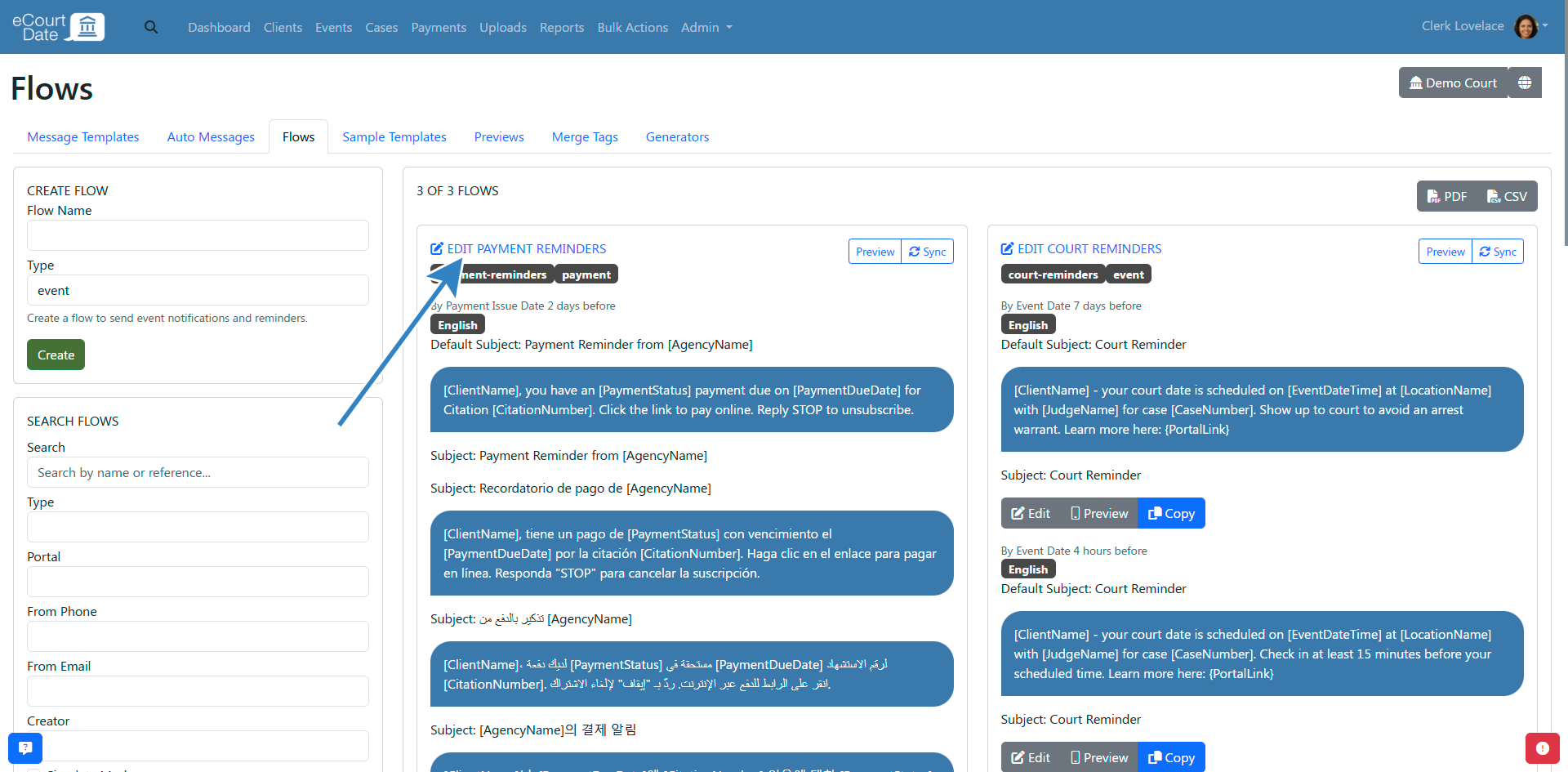1568x772 pixels.
Task: Sync the Payment Reminders flow
Action: pyautogui.click(x=928, y=252)
